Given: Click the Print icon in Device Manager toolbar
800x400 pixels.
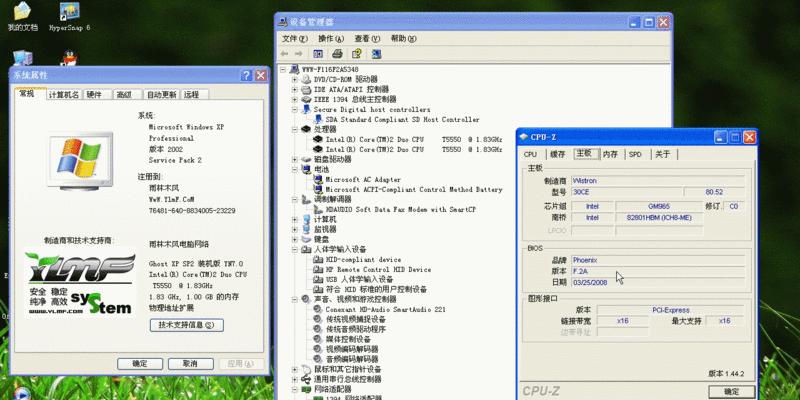Looking at the screenshot, I should point(337,54).
